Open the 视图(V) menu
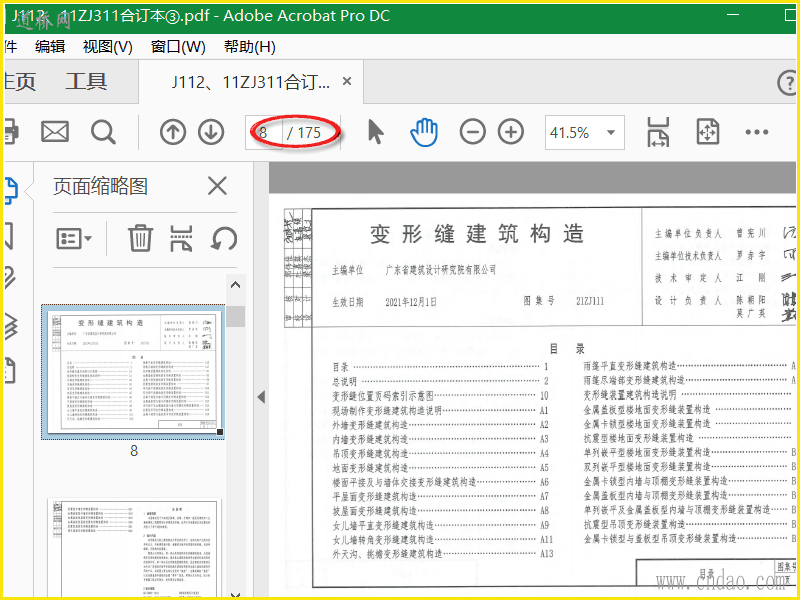 point(108,47)
